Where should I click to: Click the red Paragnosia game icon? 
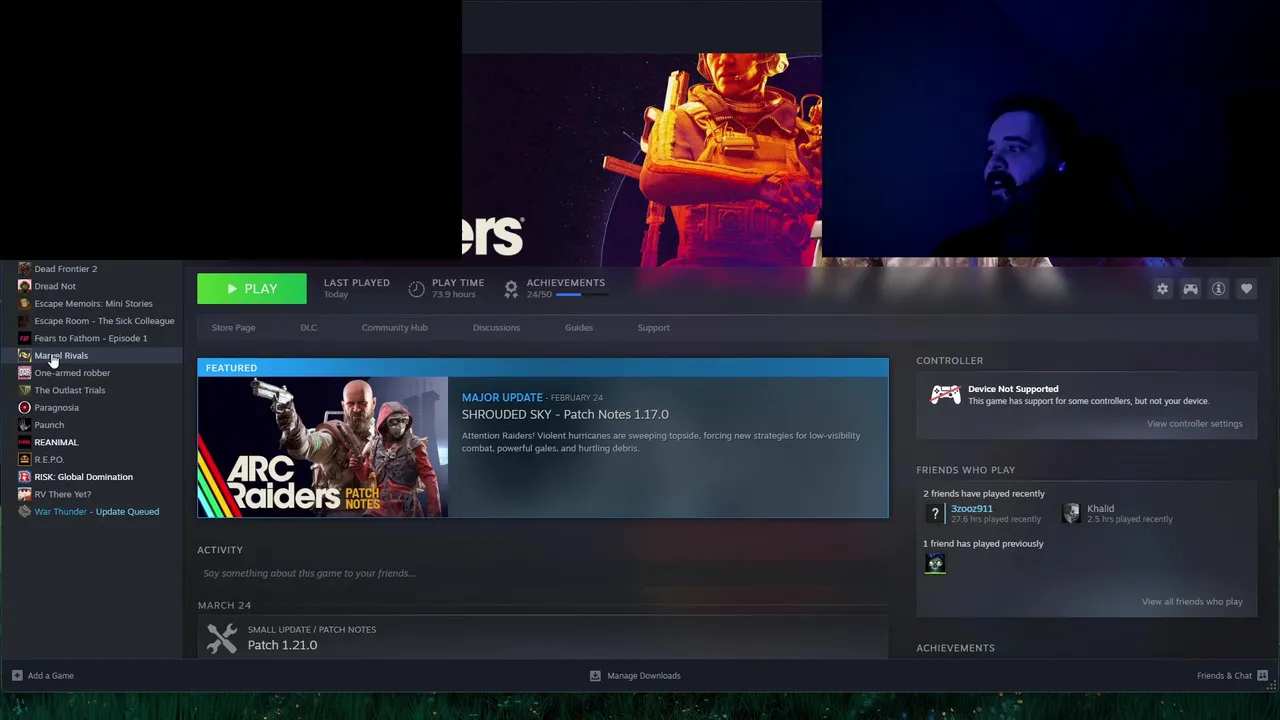[25, 408]
